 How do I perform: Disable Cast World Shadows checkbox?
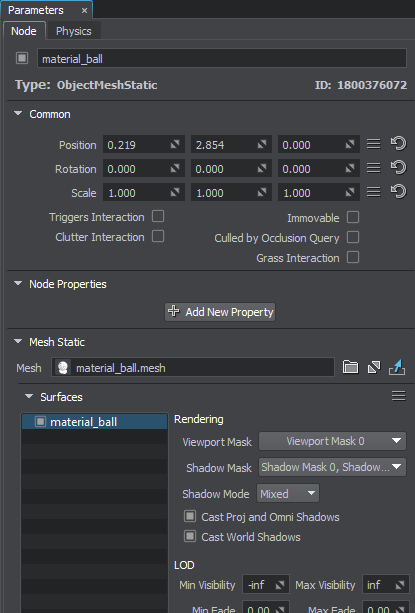190,536
